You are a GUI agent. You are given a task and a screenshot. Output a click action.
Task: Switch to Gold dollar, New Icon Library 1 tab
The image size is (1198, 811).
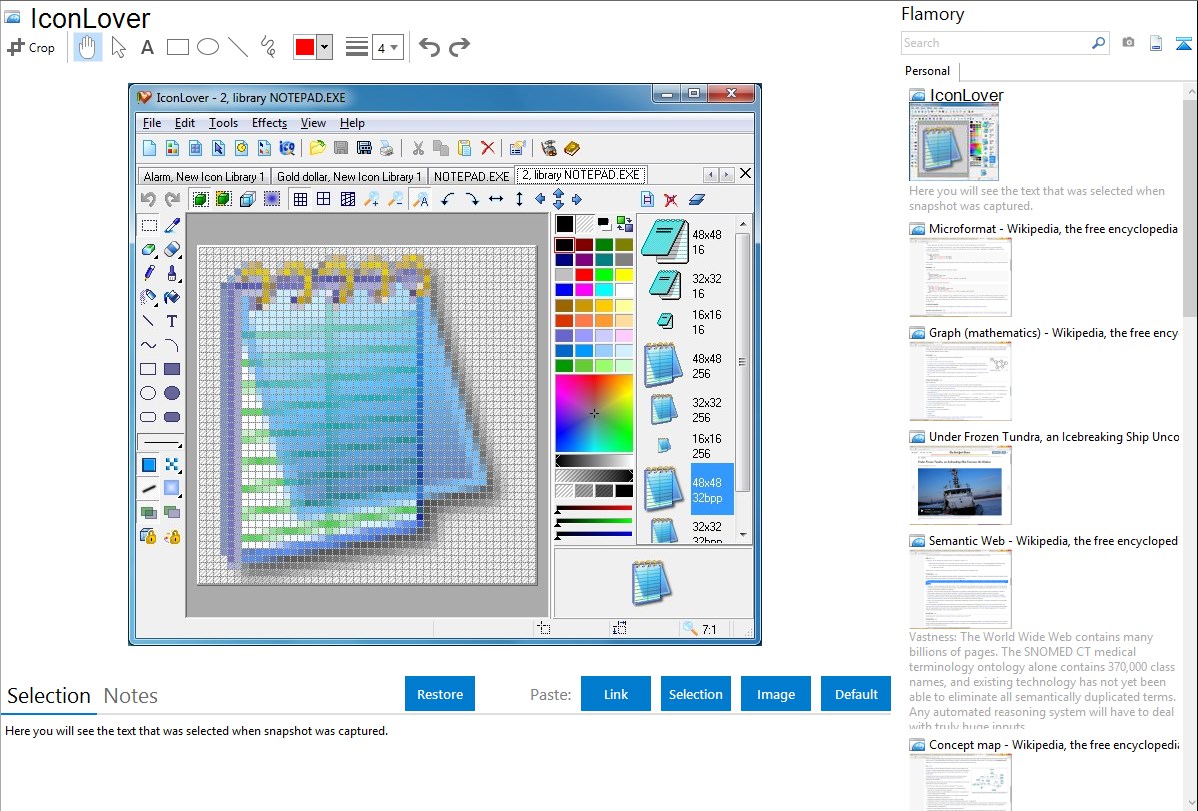point(349,177)
